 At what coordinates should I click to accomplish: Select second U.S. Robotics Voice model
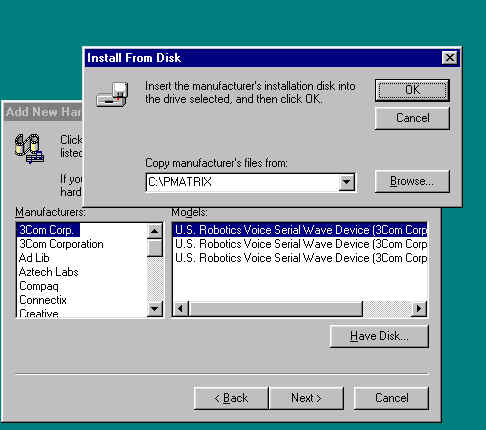pyautogui.click(x=300, y=244)
